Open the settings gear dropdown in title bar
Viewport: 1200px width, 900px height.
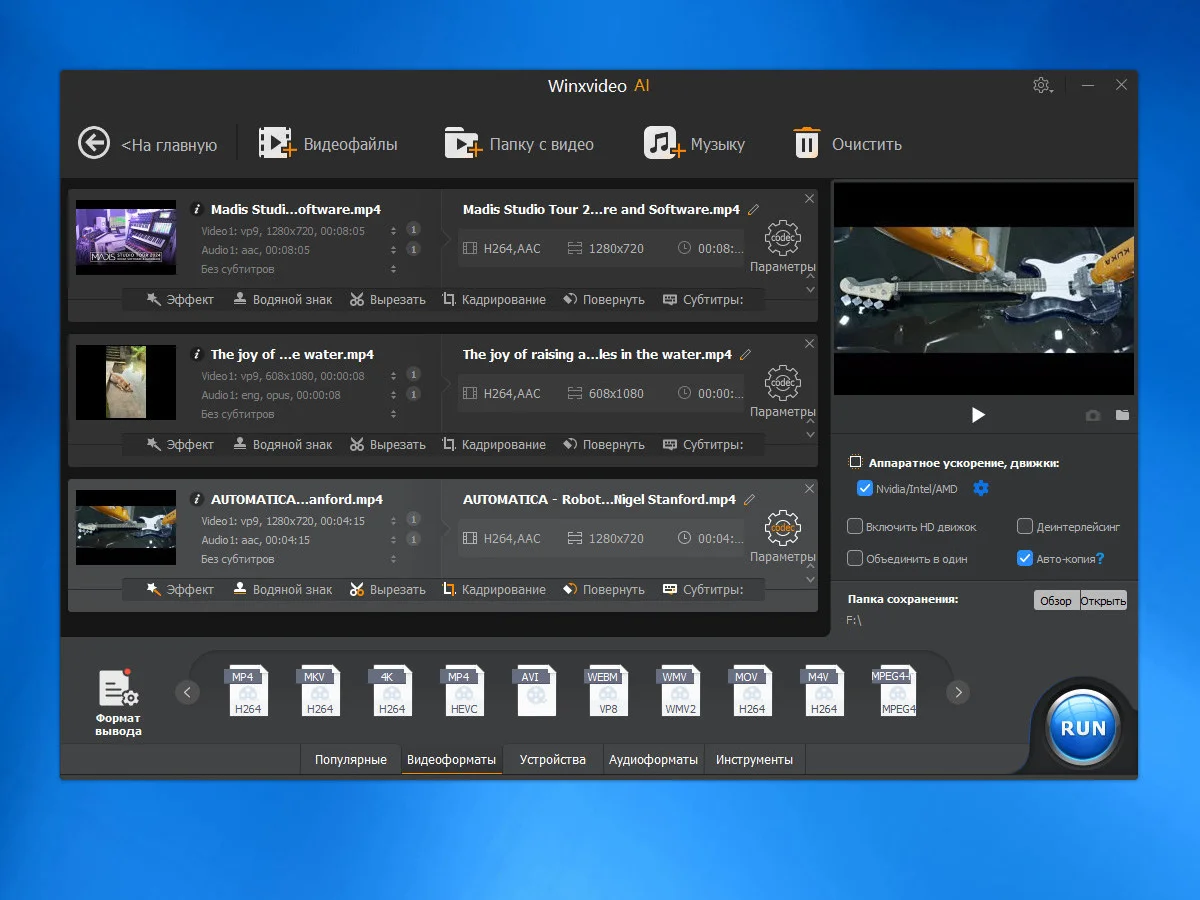click(x=1042, y=86)
